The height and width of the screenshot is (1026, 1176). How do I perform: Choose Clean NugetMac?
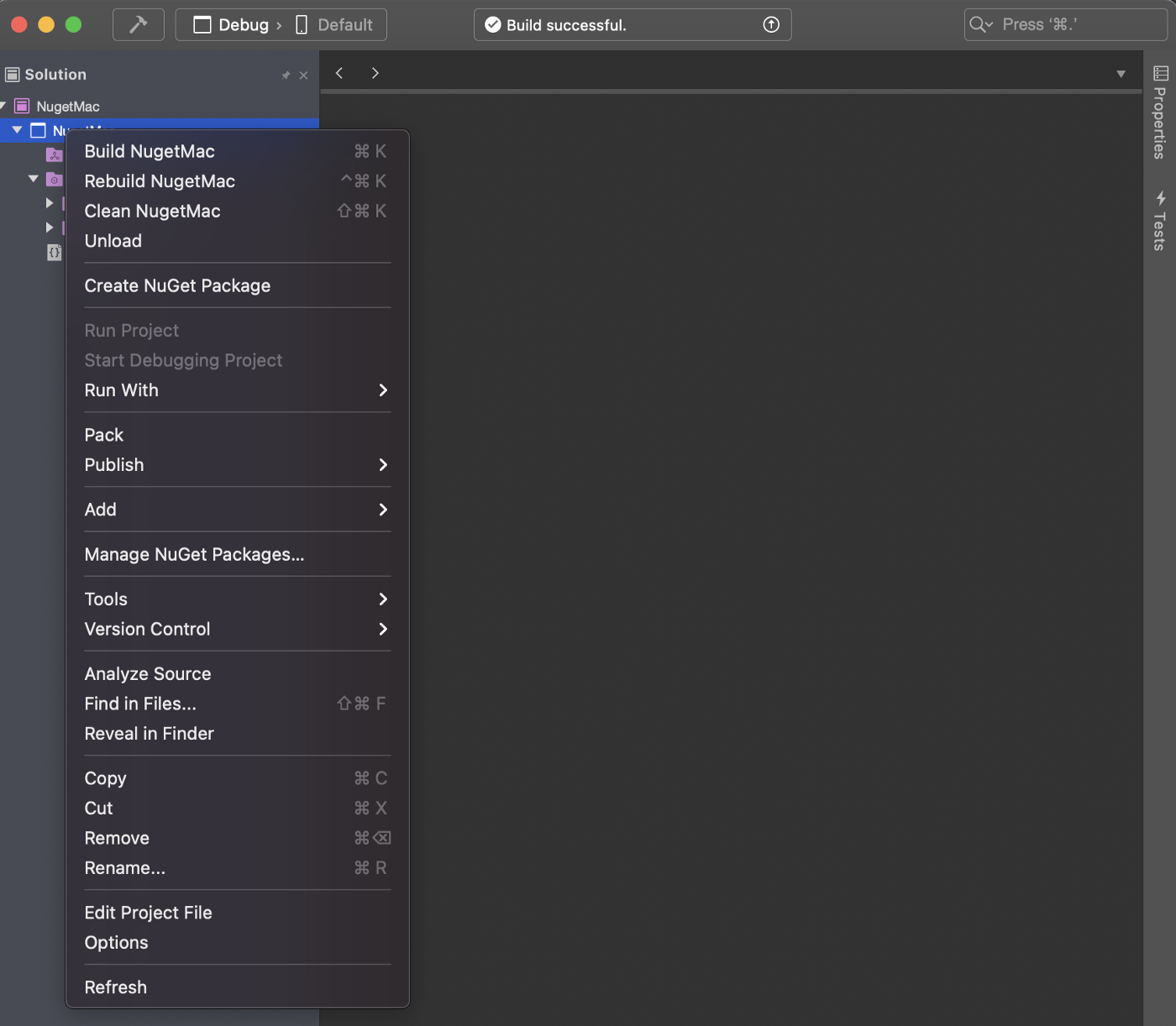click(x=238, y=211)
